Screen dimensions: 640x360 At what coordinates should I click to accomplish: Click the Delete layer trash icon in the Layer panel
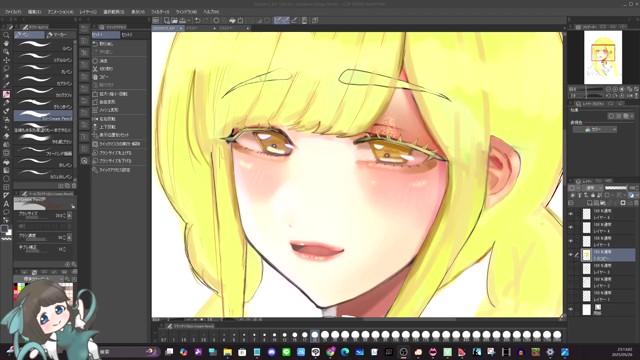coord(635,203)
